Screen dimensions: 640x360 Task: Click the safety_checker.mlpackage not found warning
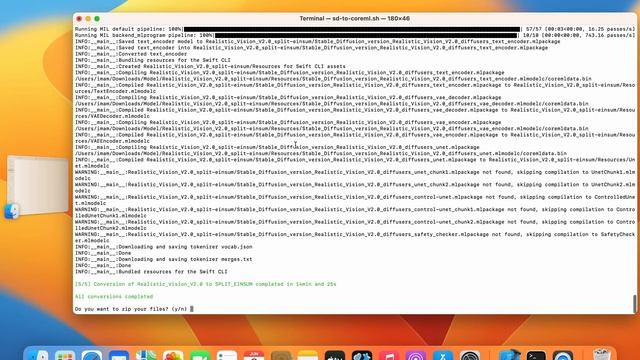[x=355, y=238]
